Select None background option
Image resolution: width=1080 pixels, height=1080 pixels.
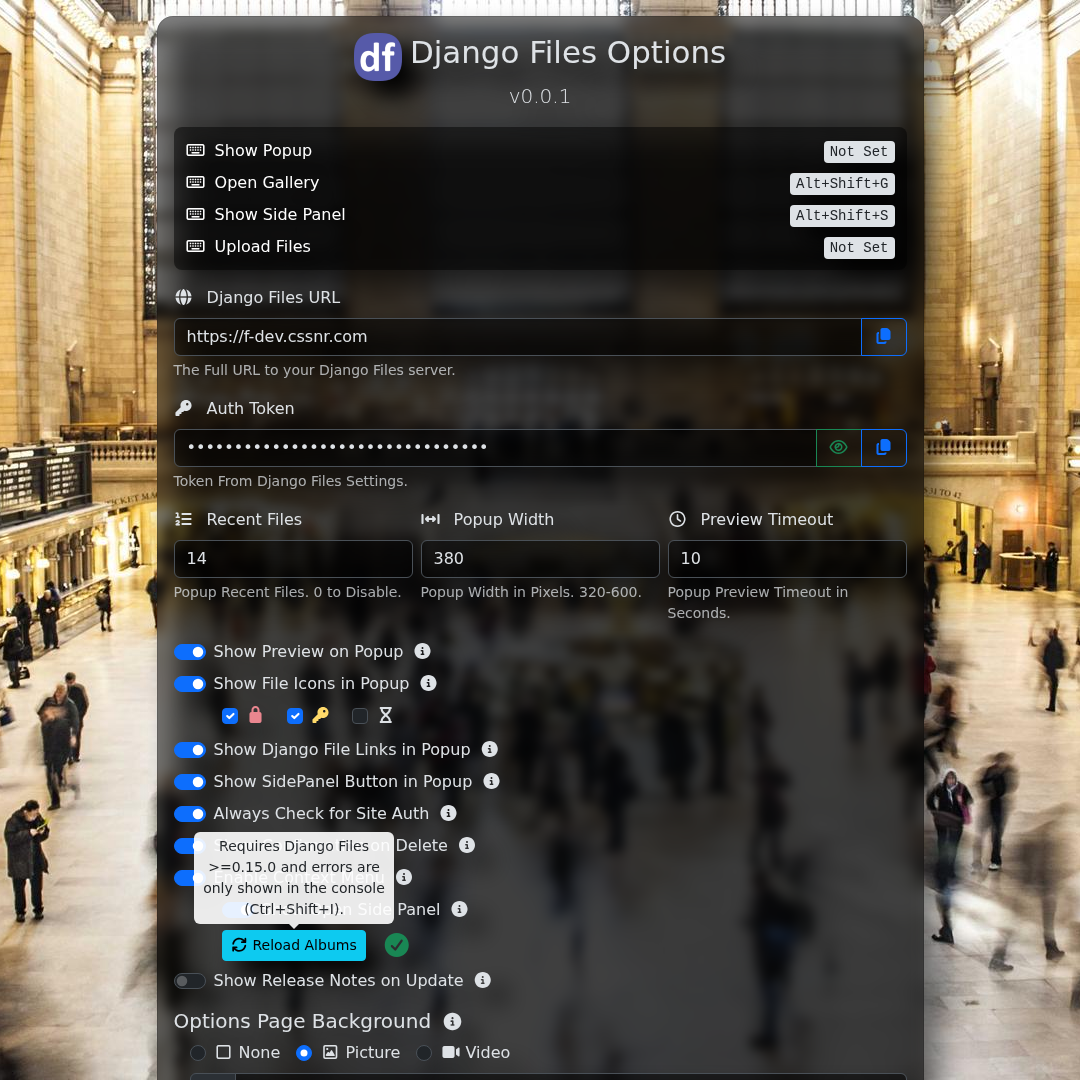coord(198,1053)
